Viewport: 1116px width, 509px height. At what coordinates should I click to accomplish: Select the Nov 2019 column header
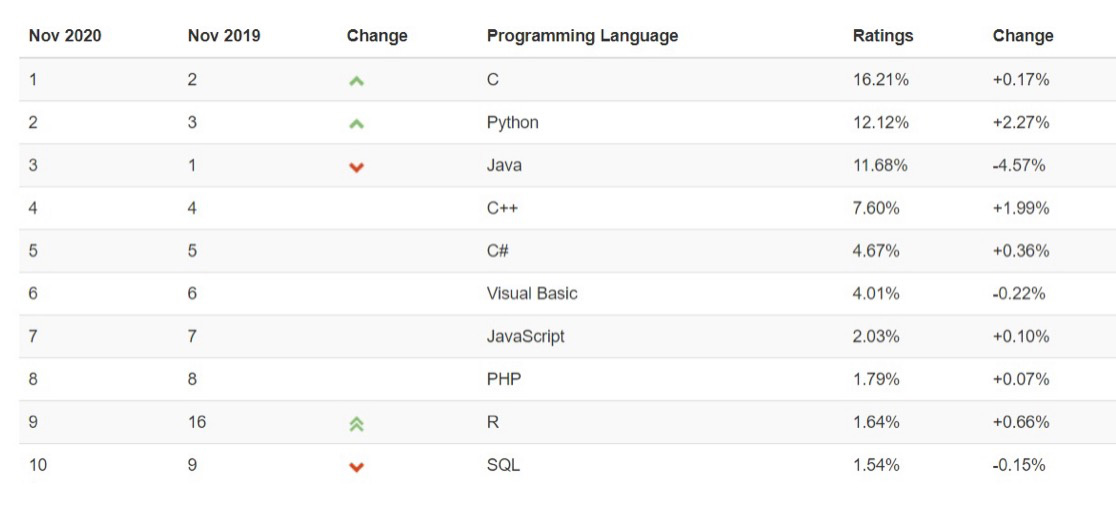click(x=224, y=36)
